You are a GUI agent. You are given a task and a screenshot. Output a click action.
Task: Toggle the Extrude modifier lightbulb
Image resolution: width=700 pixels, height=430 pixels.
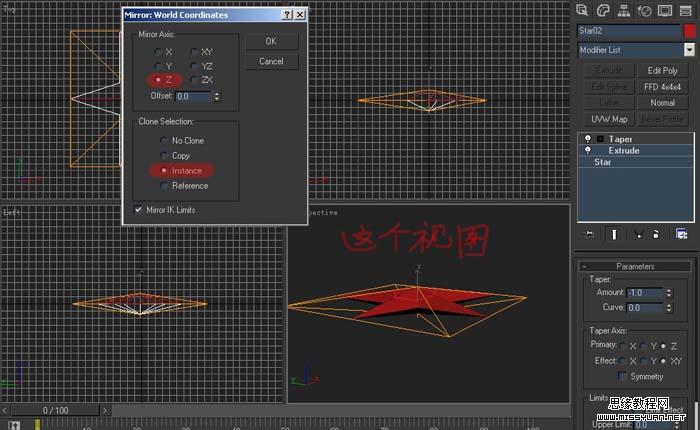(x=588, y=150)
